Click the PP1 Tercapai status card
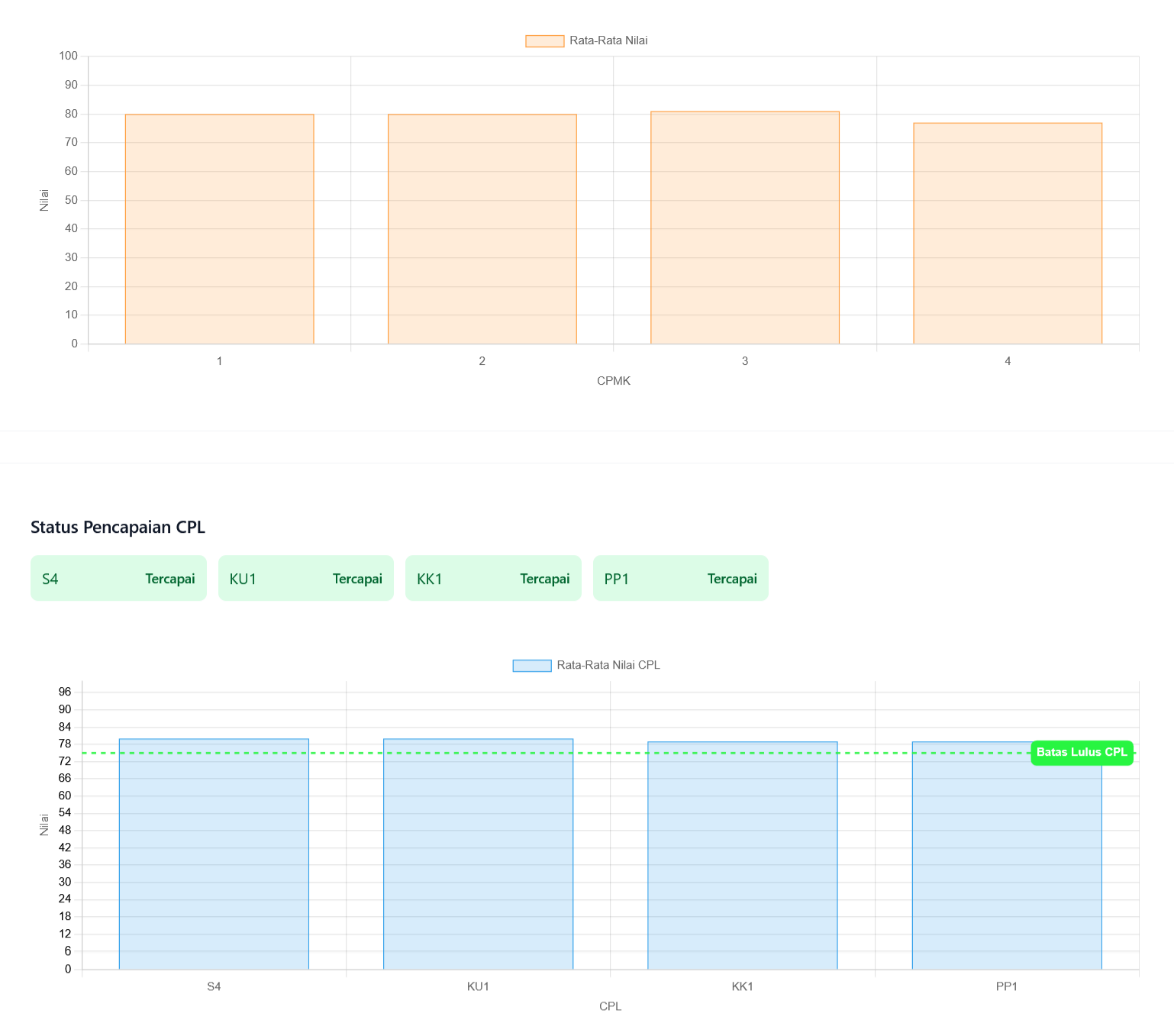The width and height of the screenshot is (1174, 1036). (680, 579)
